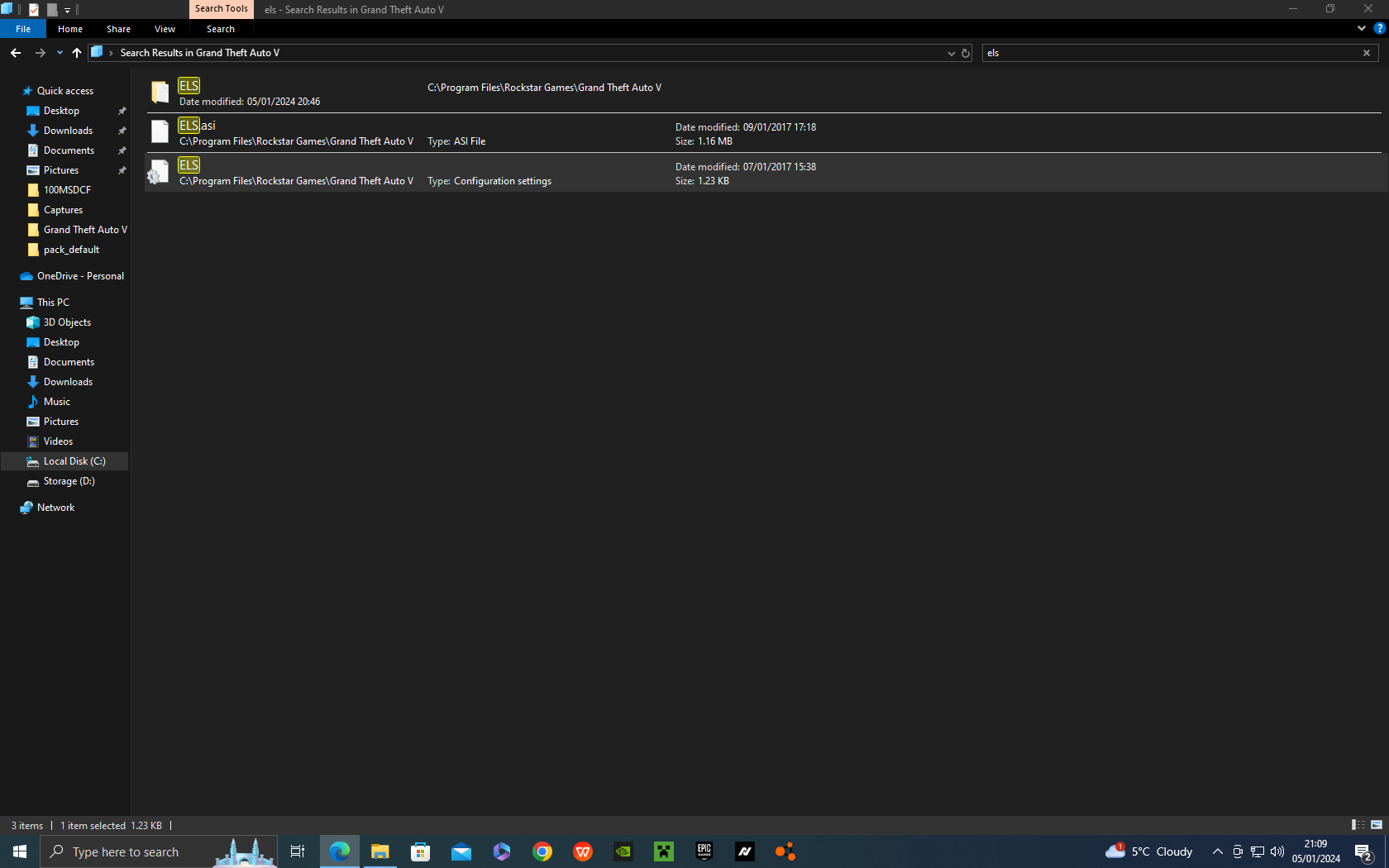Select the Search ribbon tab
This screenshot has height=868, width=1389.
(221, 29)
